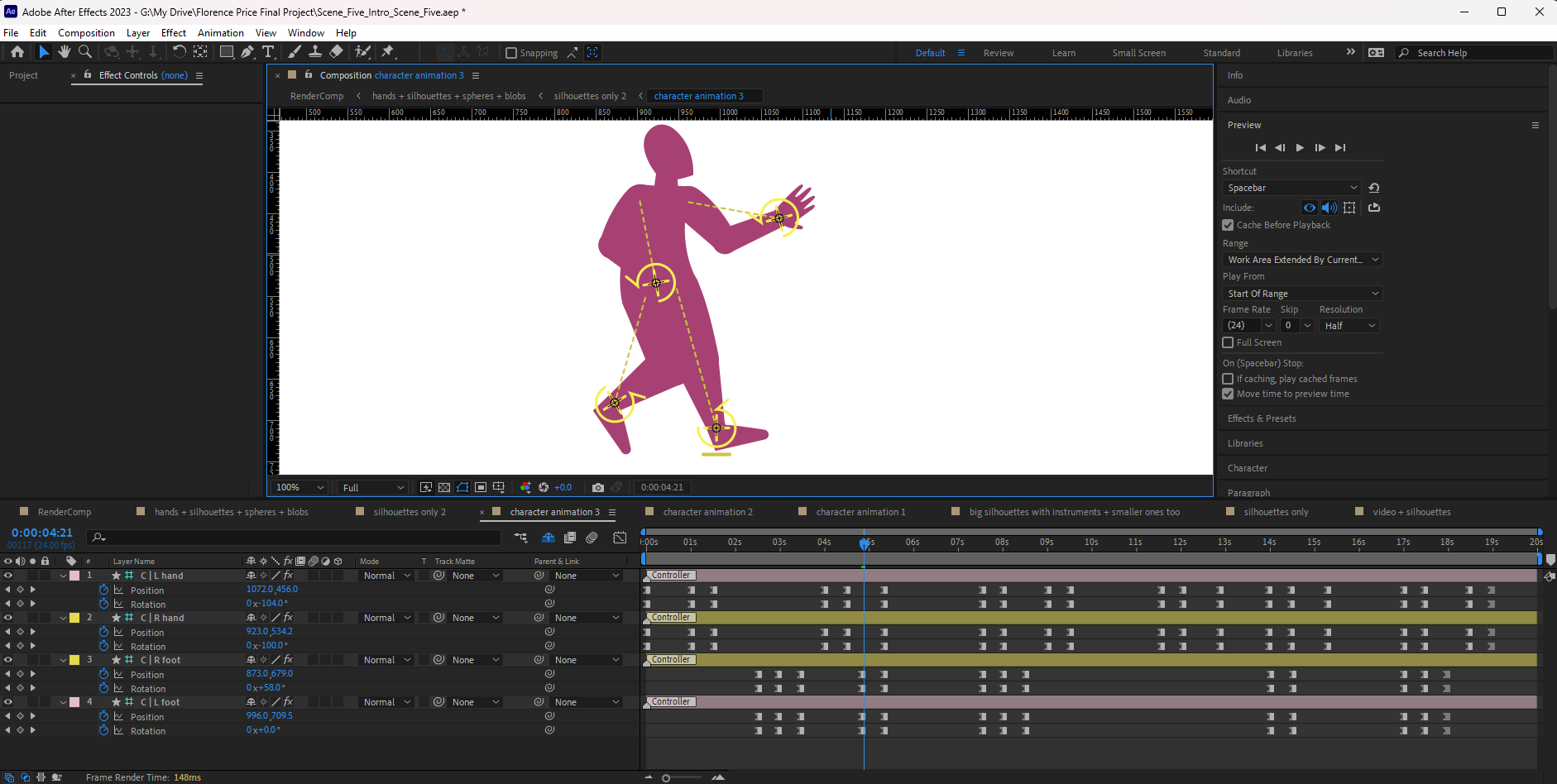The height and width of the screenshot is (784, 1557).
Task: Open the Effect menu
Action: click(x=174, y=33)
